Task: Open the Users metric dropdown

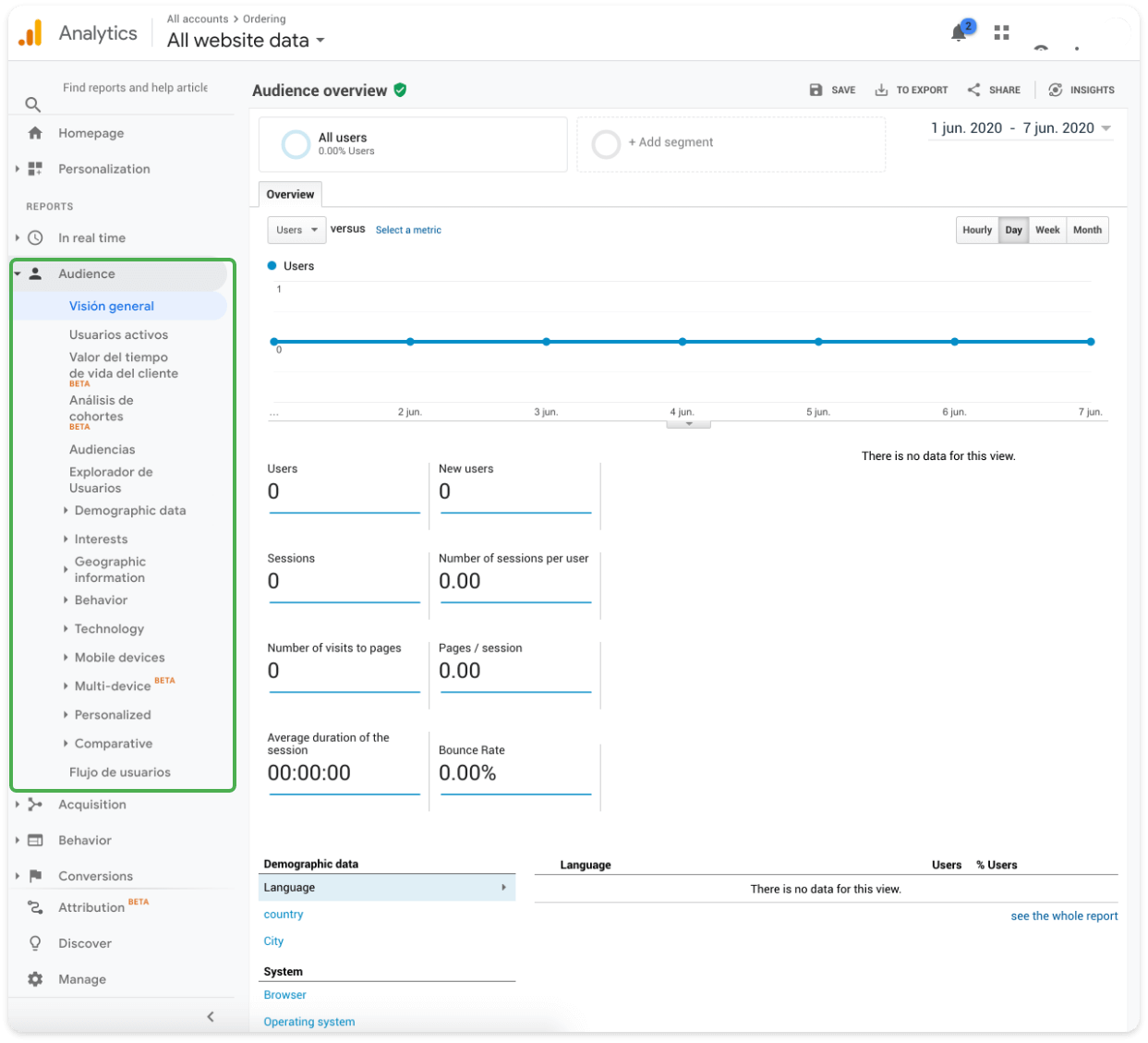Action: [296, 230]
